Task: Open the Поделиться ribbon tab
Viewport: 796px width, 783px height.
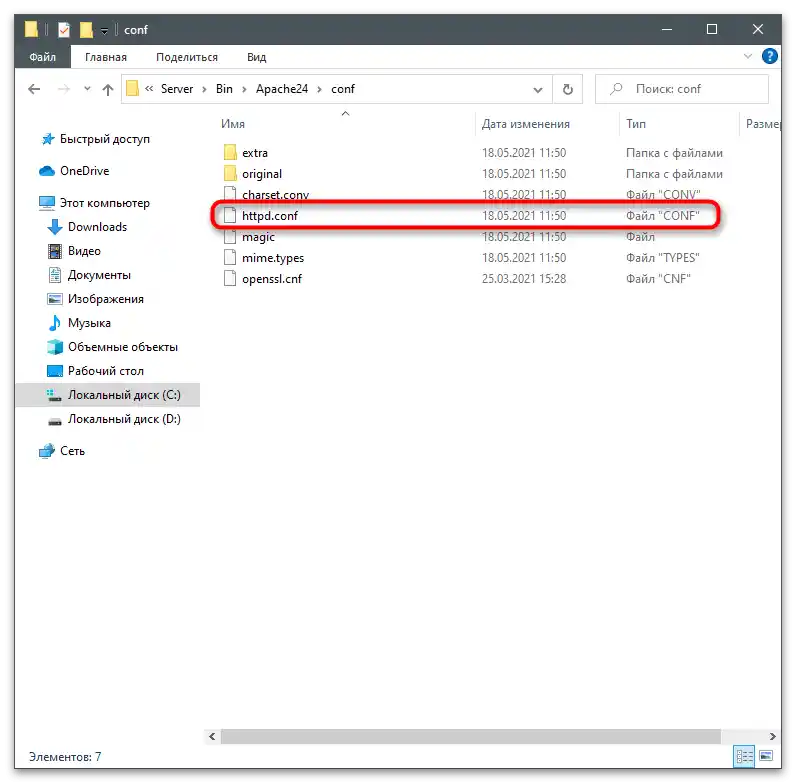Action: (187, 57)
